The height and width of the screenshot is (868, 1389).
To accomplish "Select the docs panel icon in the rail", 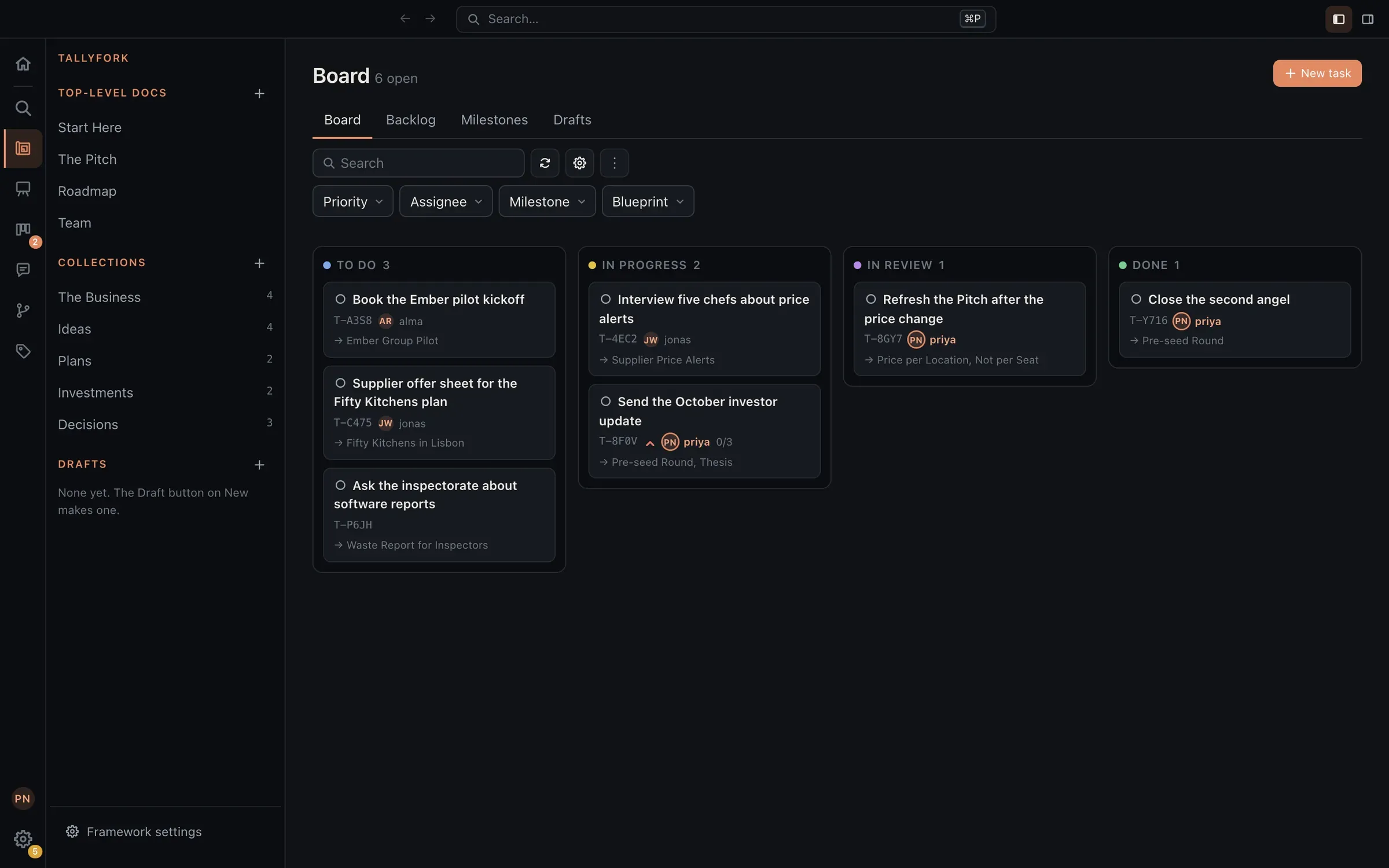I will click(x=23, y=149).
